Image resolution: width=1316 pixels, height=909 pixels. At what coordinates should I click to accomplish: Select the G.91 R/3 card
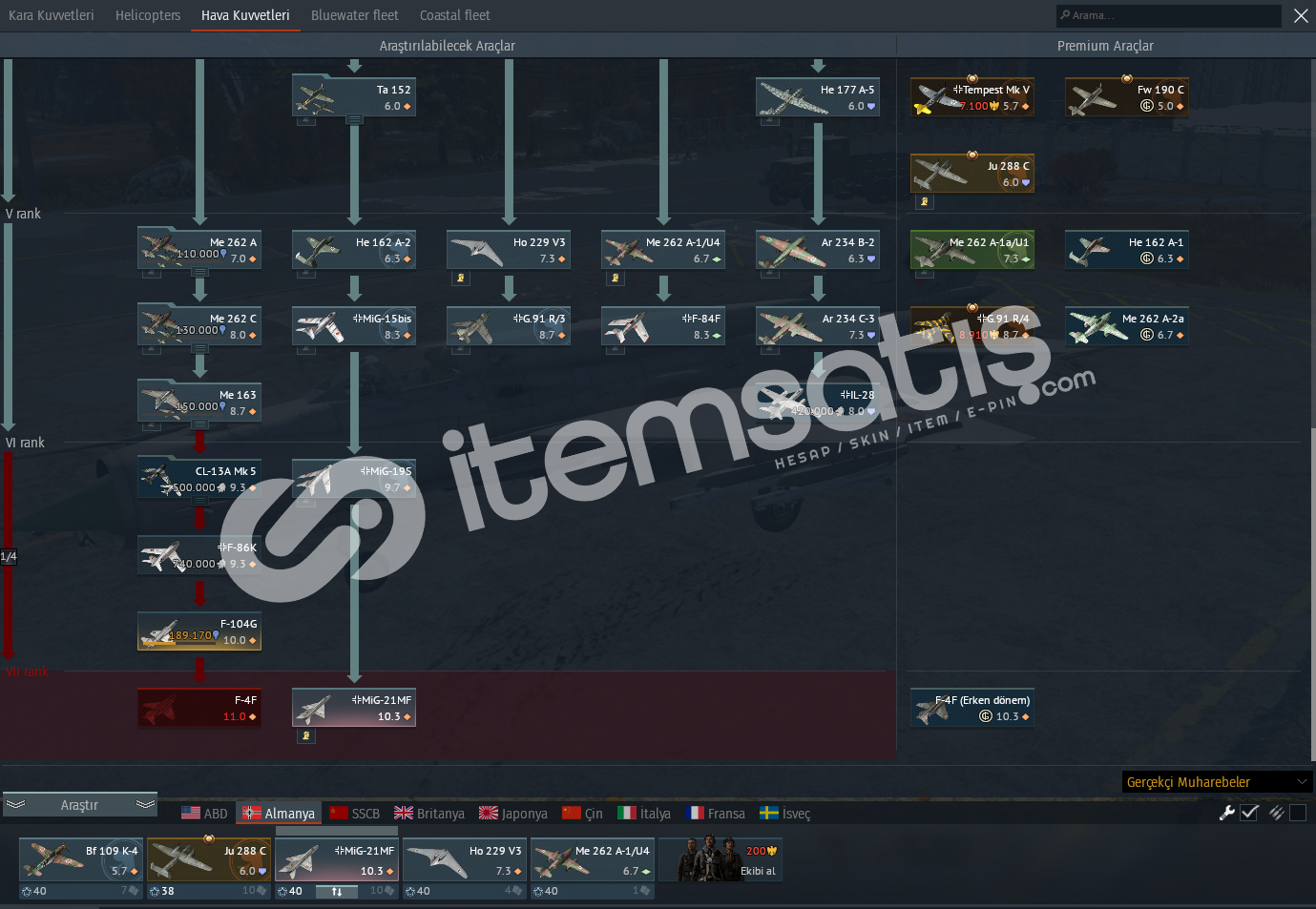pyautogui.click(x=509, y=326)
